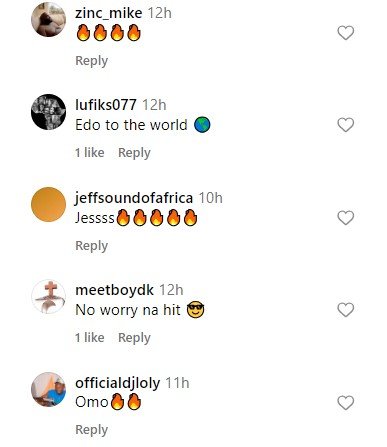Open jeffsoundofafrica's orange avatar
This screenshot has height=447, width=387.
click(x=48, y=204)
